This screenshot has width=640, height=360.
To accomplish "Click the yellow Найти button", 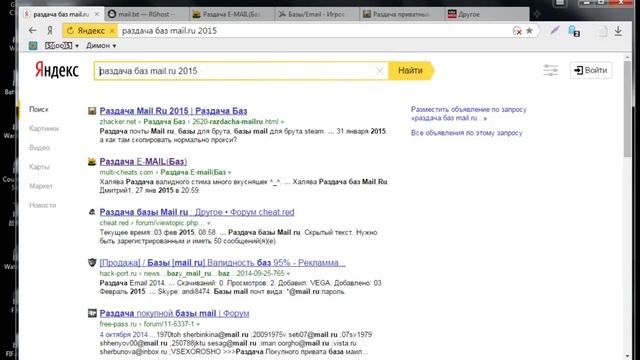I will click(410, 71).
